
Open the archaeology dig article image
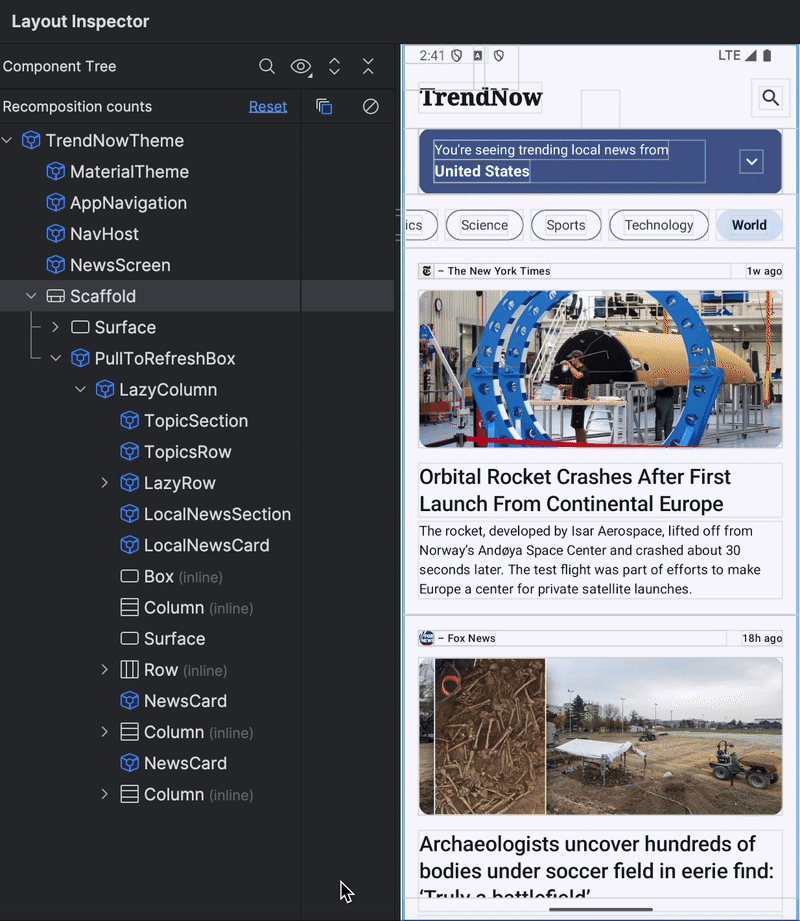coord(600,736)
